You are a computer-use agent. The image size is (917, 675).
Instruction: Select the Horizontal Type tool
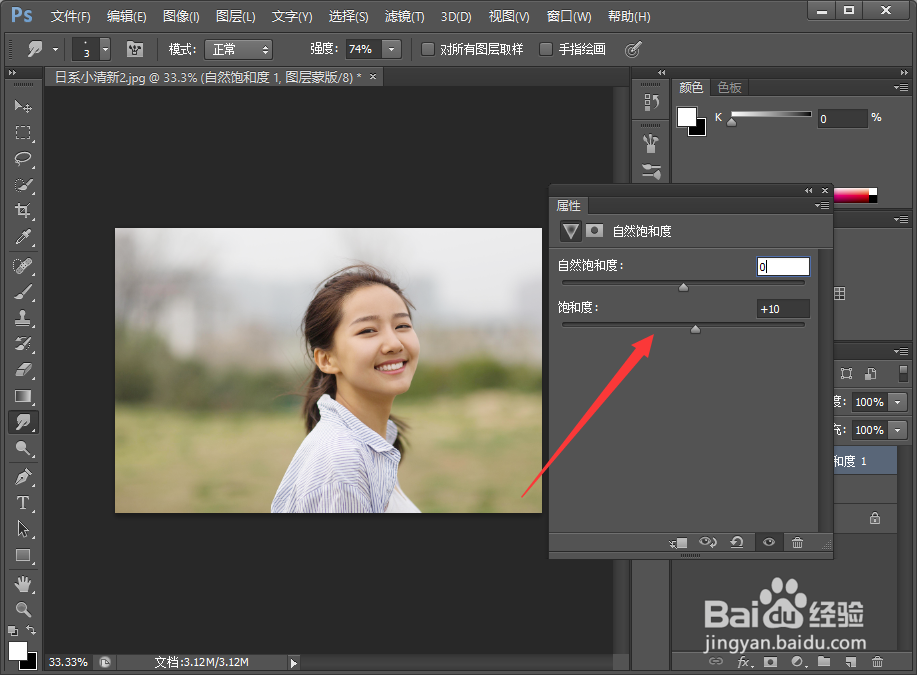point(23,503)
